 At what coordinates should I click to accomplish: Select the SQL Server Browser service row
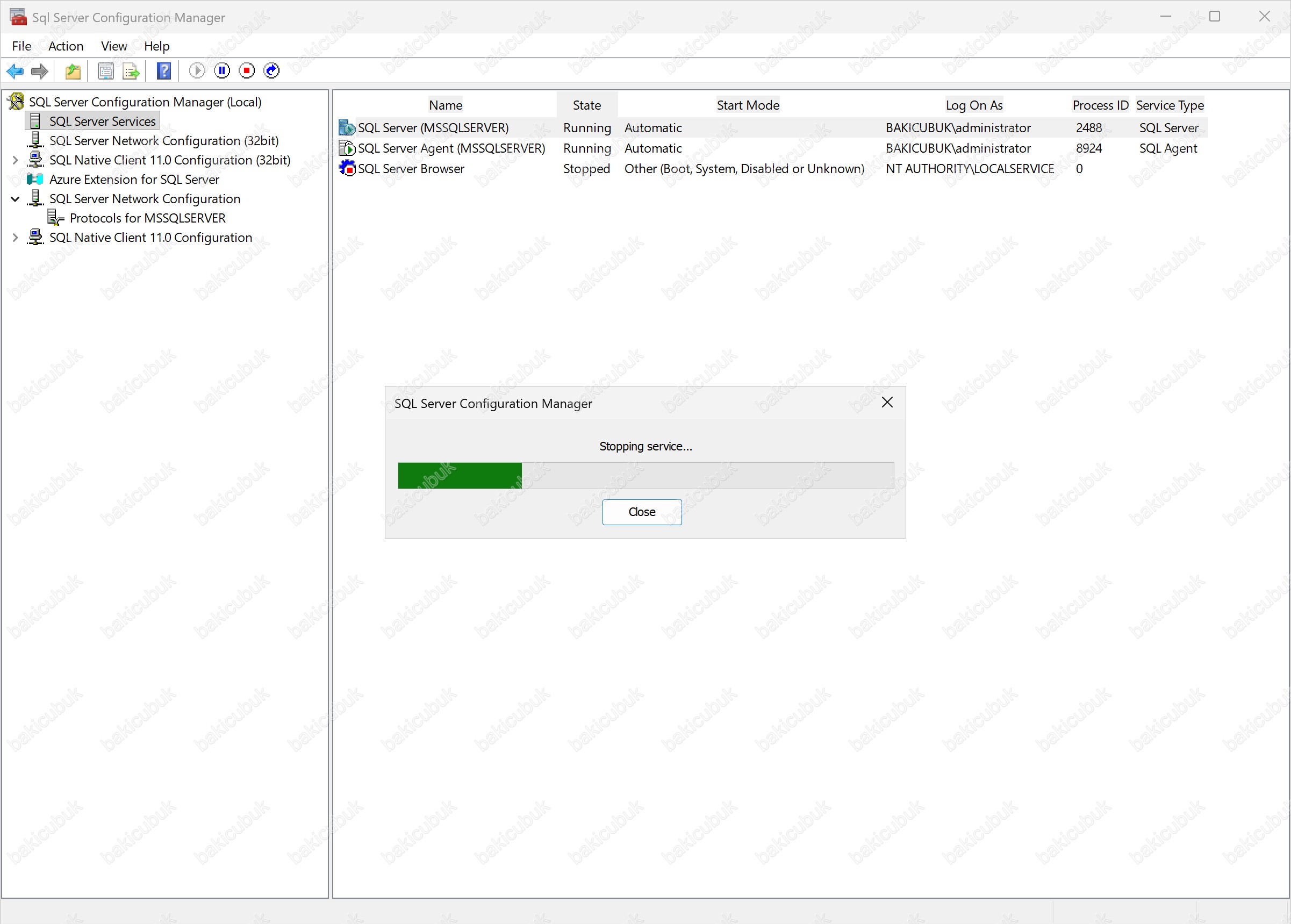point(411,169)
